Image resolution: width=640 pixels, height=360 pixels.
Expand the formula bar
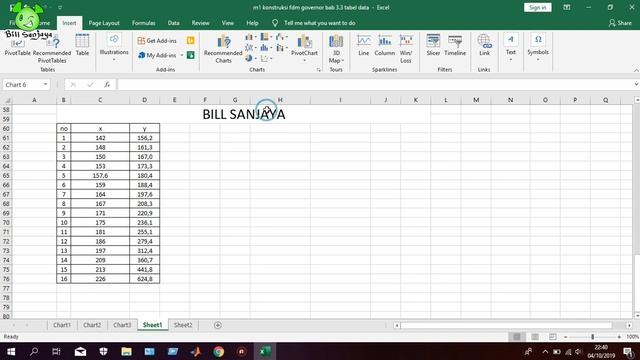[636, 84]
